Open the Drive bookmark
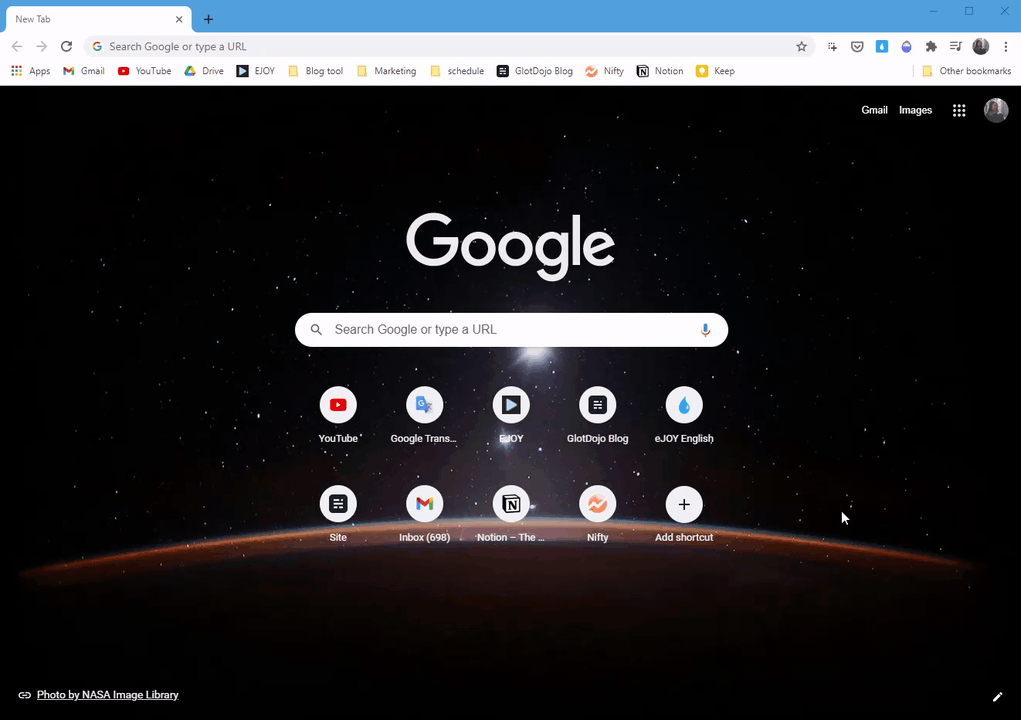The image size is (1021, 720). tap(204, 71)
